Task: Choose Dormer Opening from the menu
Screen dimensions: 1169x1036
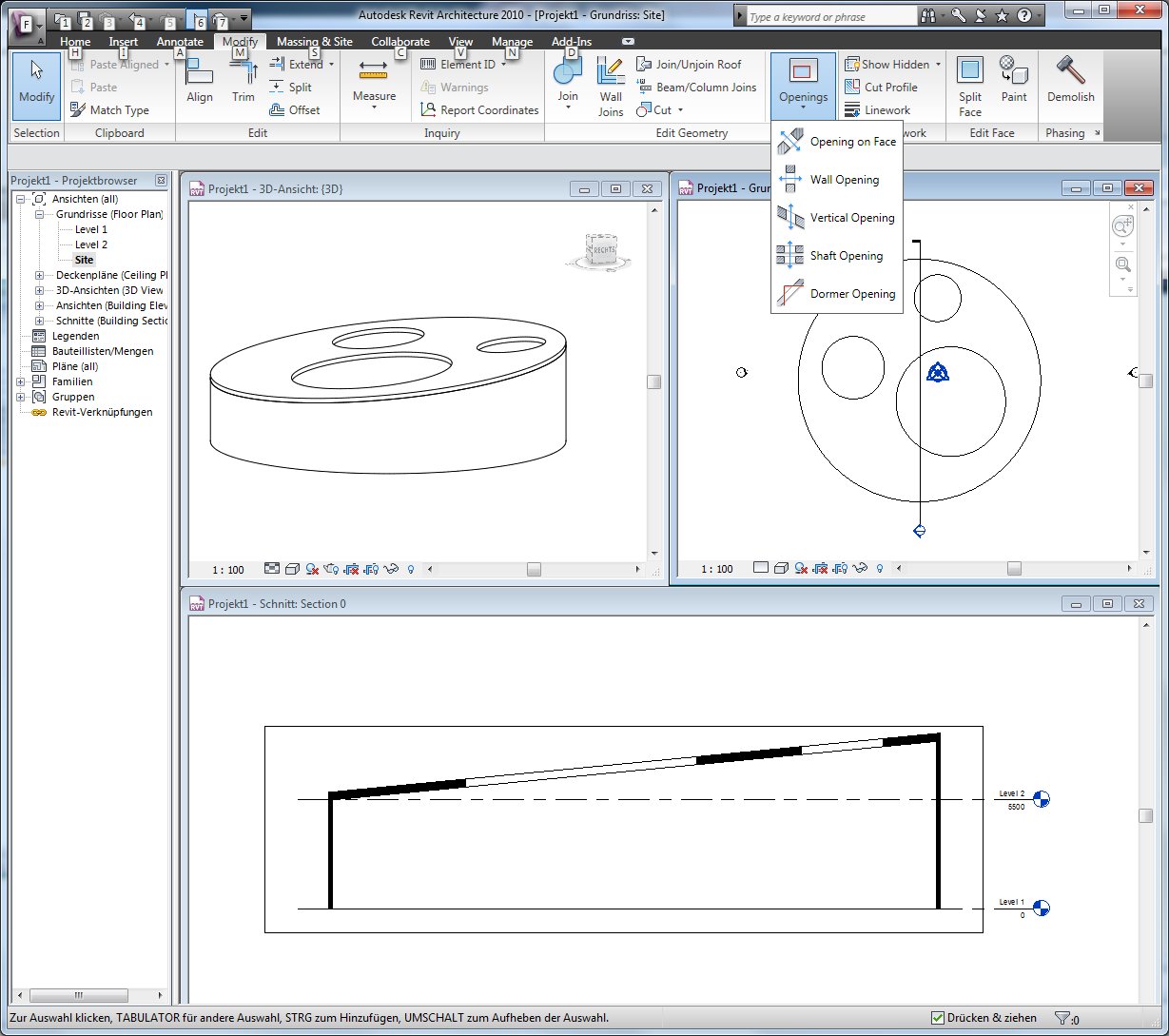Action: [837, 294]
